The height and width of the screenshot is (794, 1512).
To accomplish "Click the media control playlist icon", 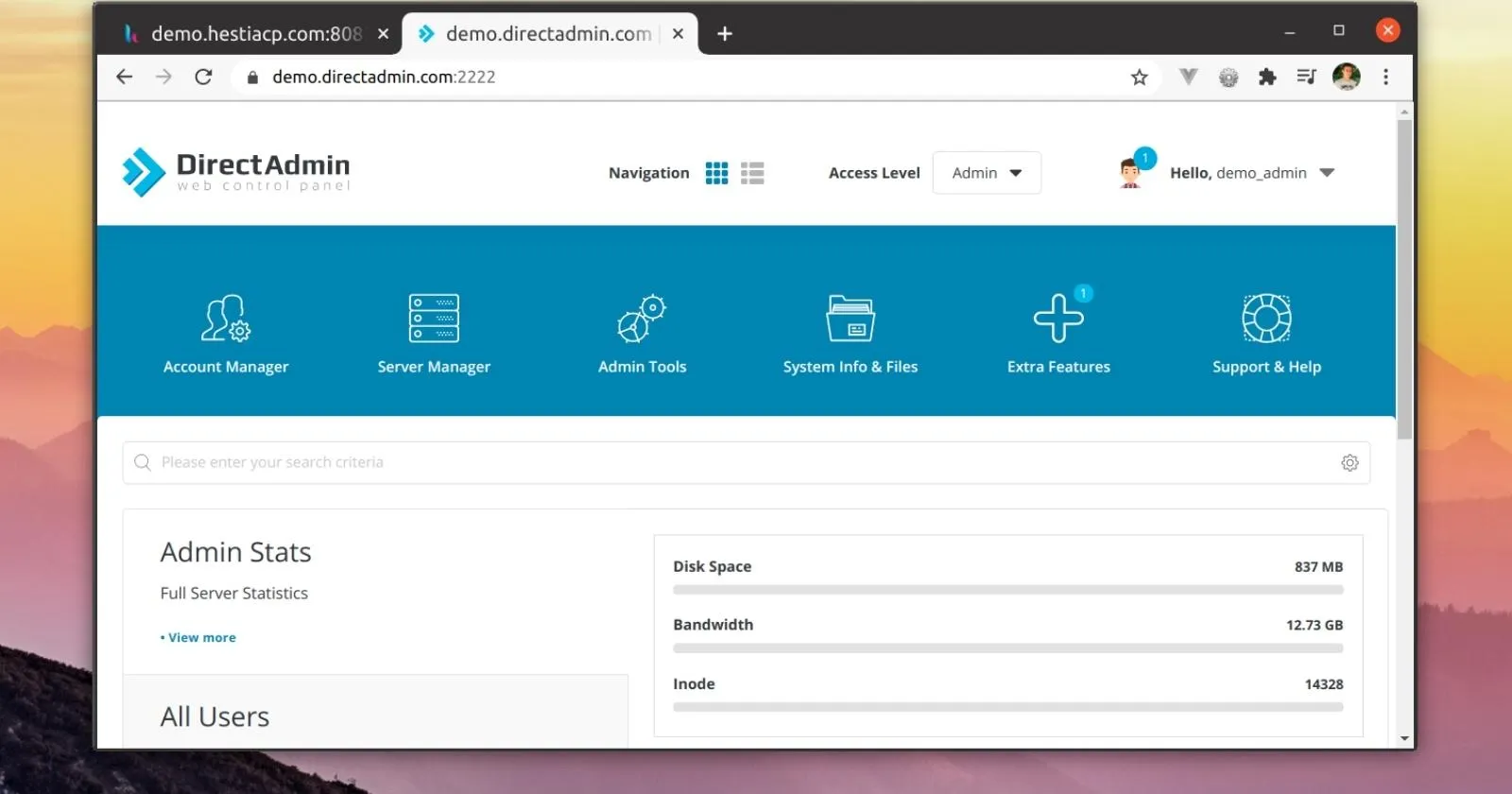I will 1307,78.
